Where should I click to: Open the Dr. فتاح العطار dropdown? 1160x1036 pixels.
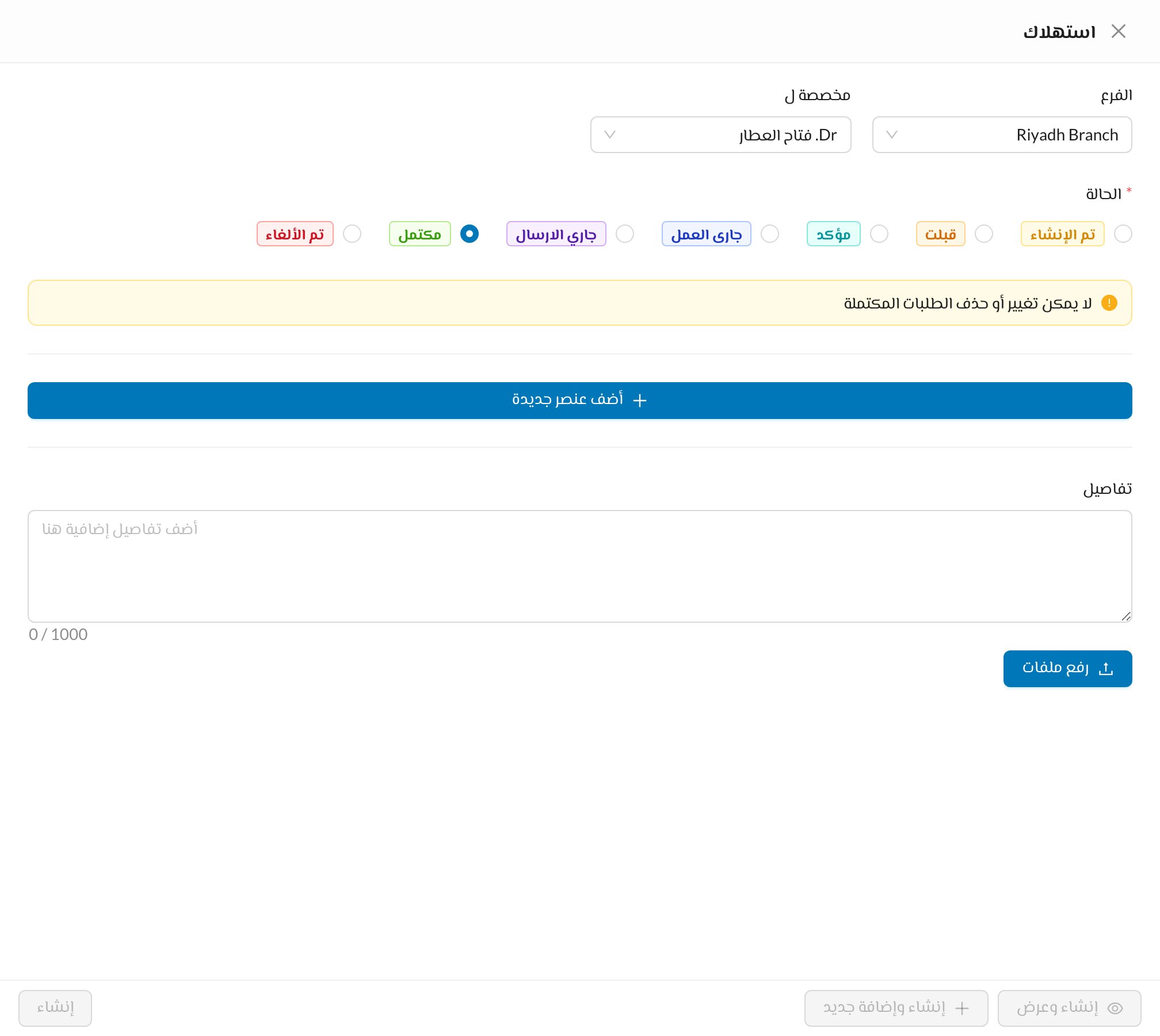click(720, 135)
